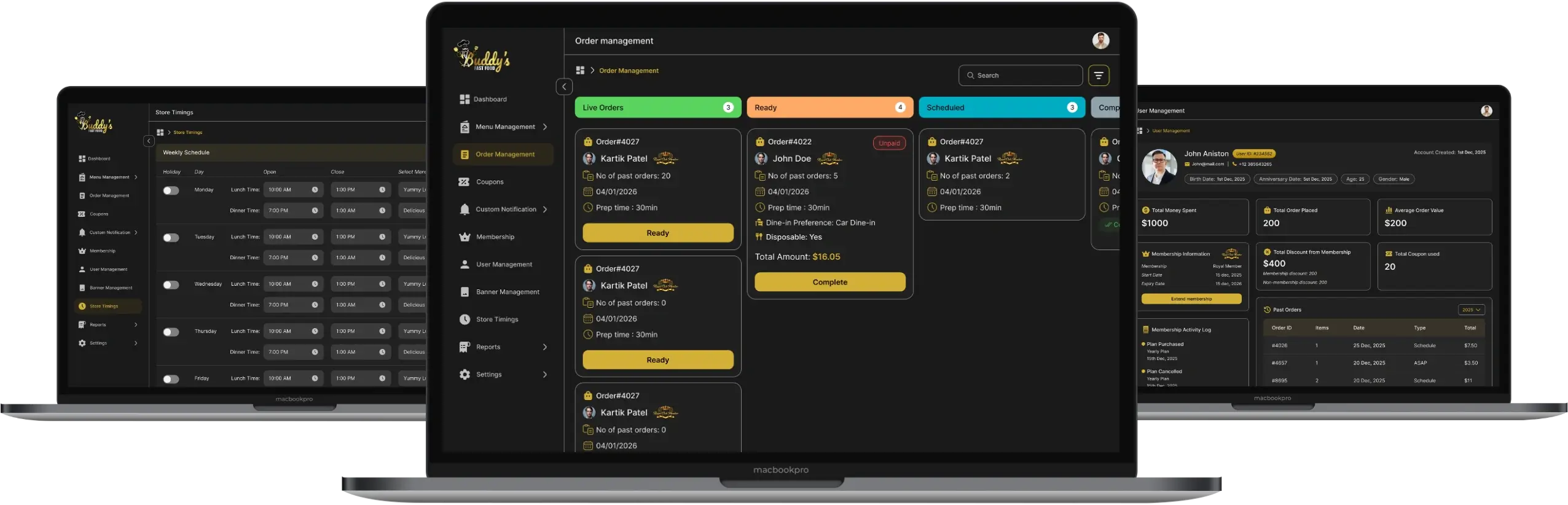Screen dimensions: 1568x505
Task: Toggle Wednesday holiday switch
Action: point(171,285)
